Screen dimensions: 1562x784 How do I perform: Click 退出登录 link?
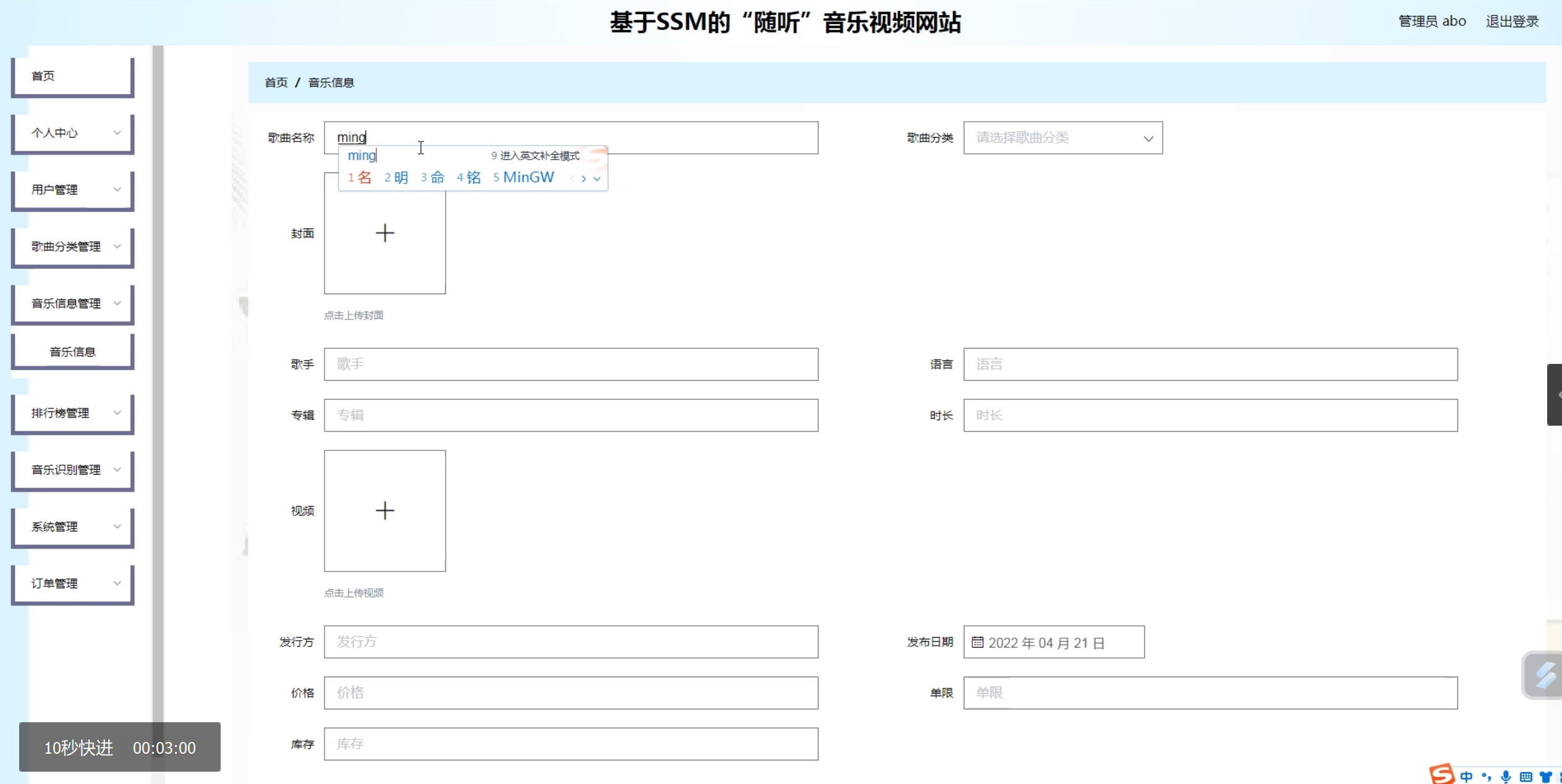click(1512, 21)
